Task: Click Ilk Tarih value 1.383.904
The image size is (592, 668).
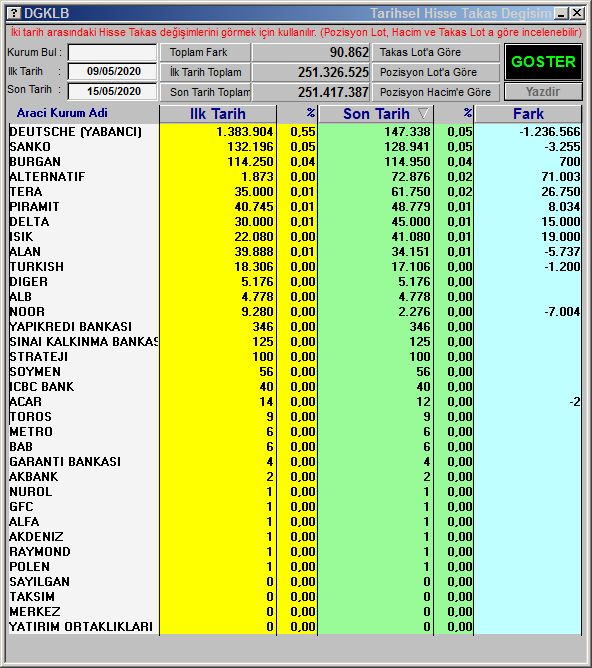Action: point(244,132)
